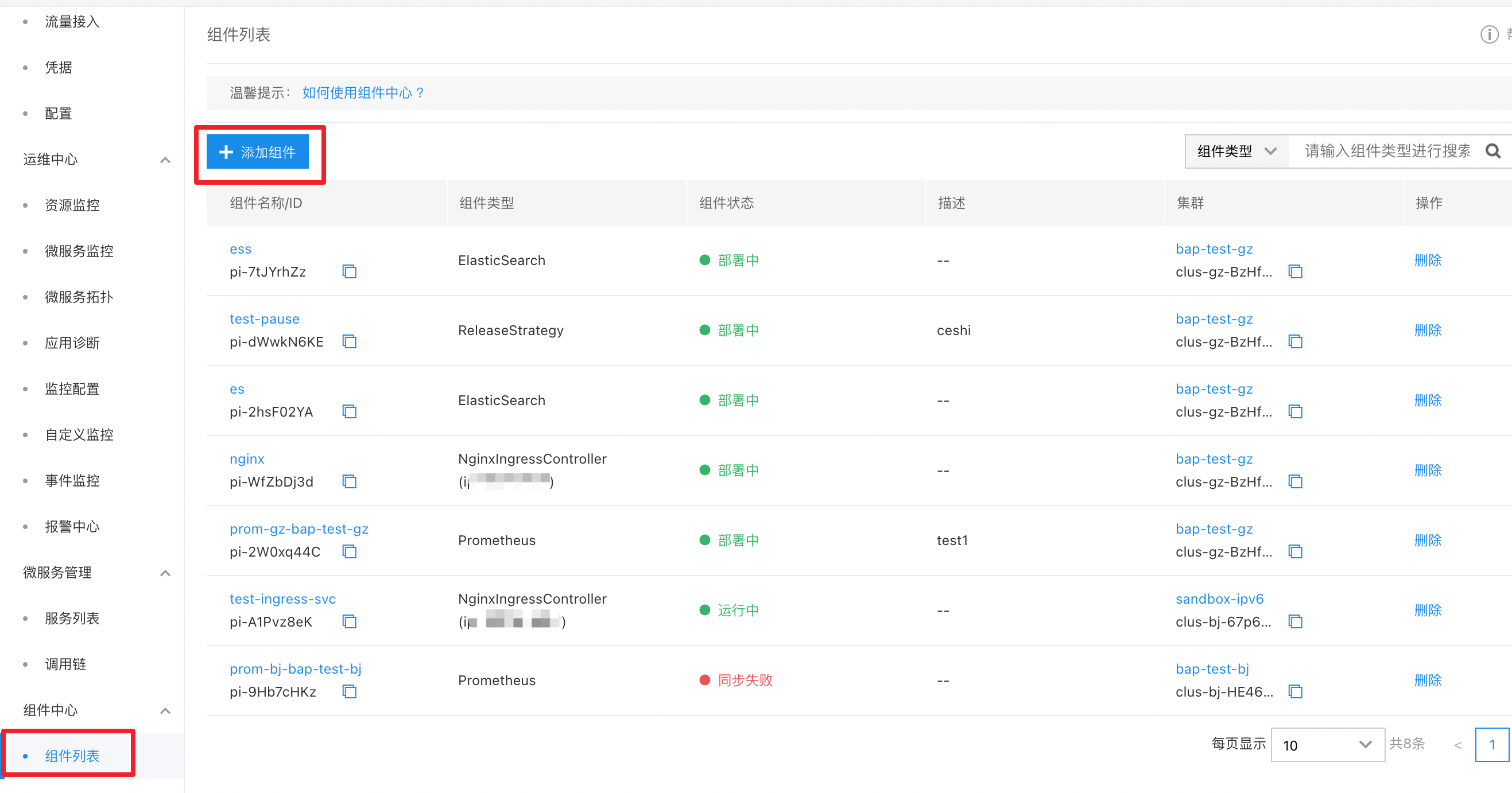Delete the prom-bj-bap-test-bj component
This screenshot has width=1512, height=793.
pyautogui.click(x=1428, y=681)
